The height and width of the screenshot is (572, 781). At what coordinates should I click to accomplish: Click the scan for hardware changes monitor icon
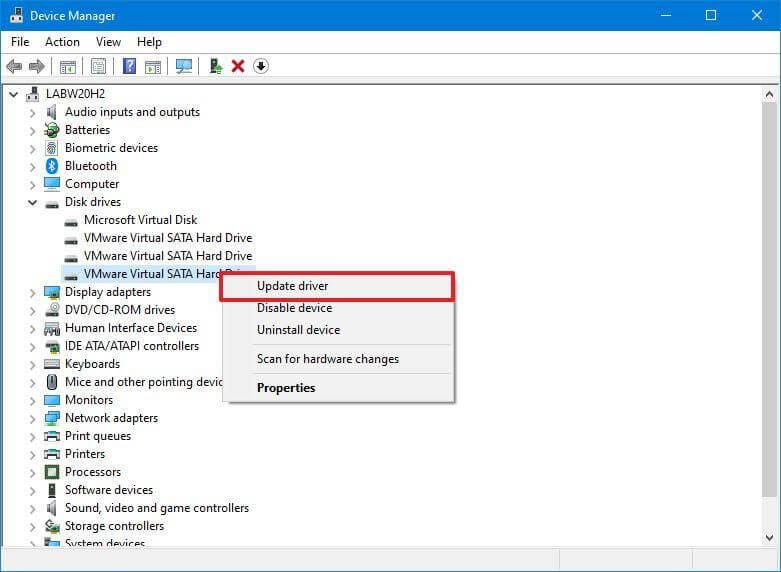click(x=183, y=66)
